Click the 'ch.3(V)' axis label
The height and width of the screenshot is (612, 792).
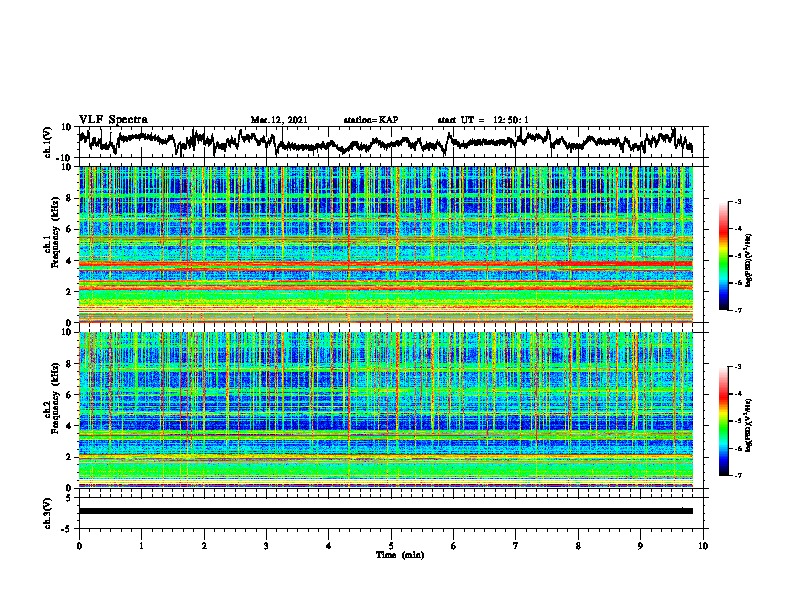tap(48, 513)
